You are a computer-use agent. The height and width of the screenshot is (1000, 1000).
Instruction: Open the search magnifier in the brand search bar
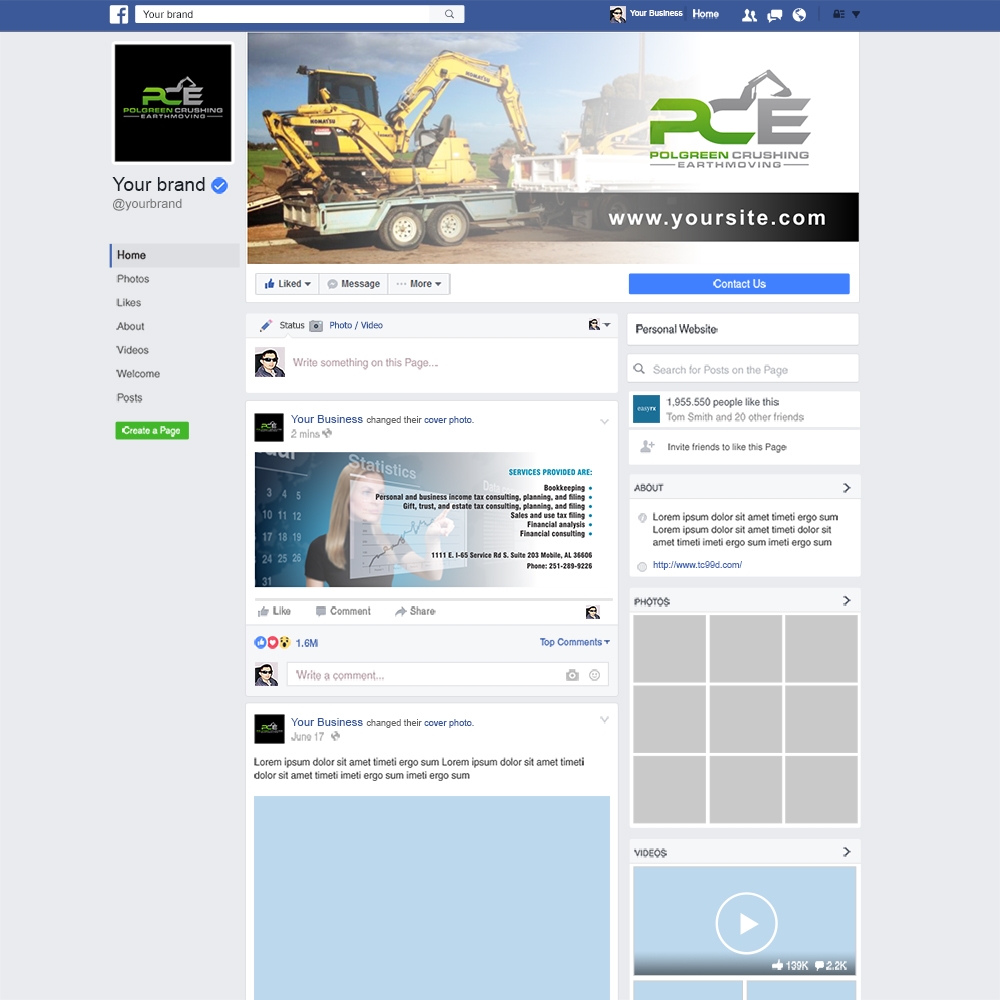(448, 14)
